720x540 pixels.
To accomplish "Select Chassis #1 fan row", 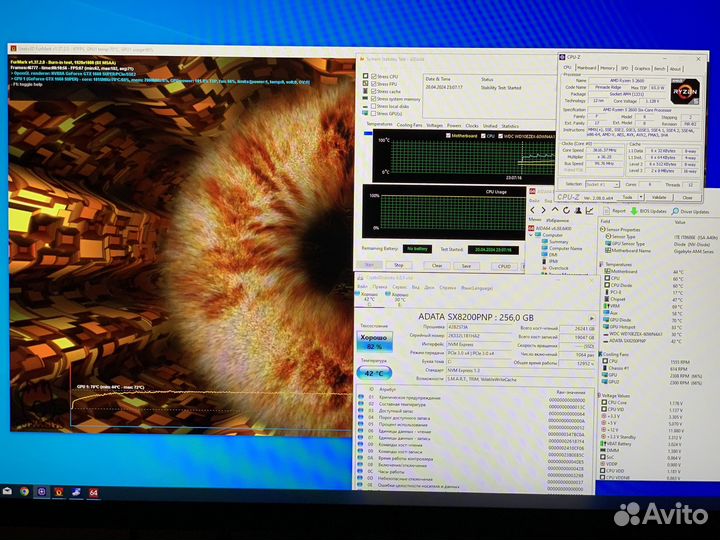I will point(645,368).
